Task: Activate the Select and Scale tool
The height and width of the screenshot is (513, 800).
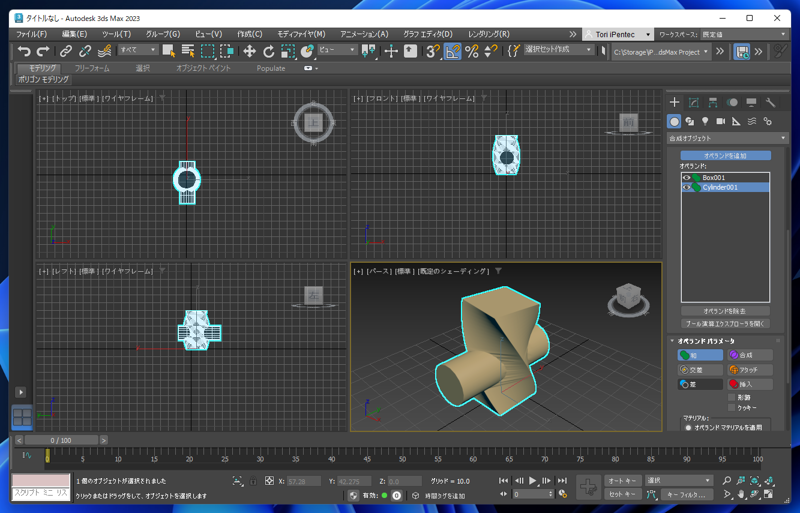Action: coord(288,51)
